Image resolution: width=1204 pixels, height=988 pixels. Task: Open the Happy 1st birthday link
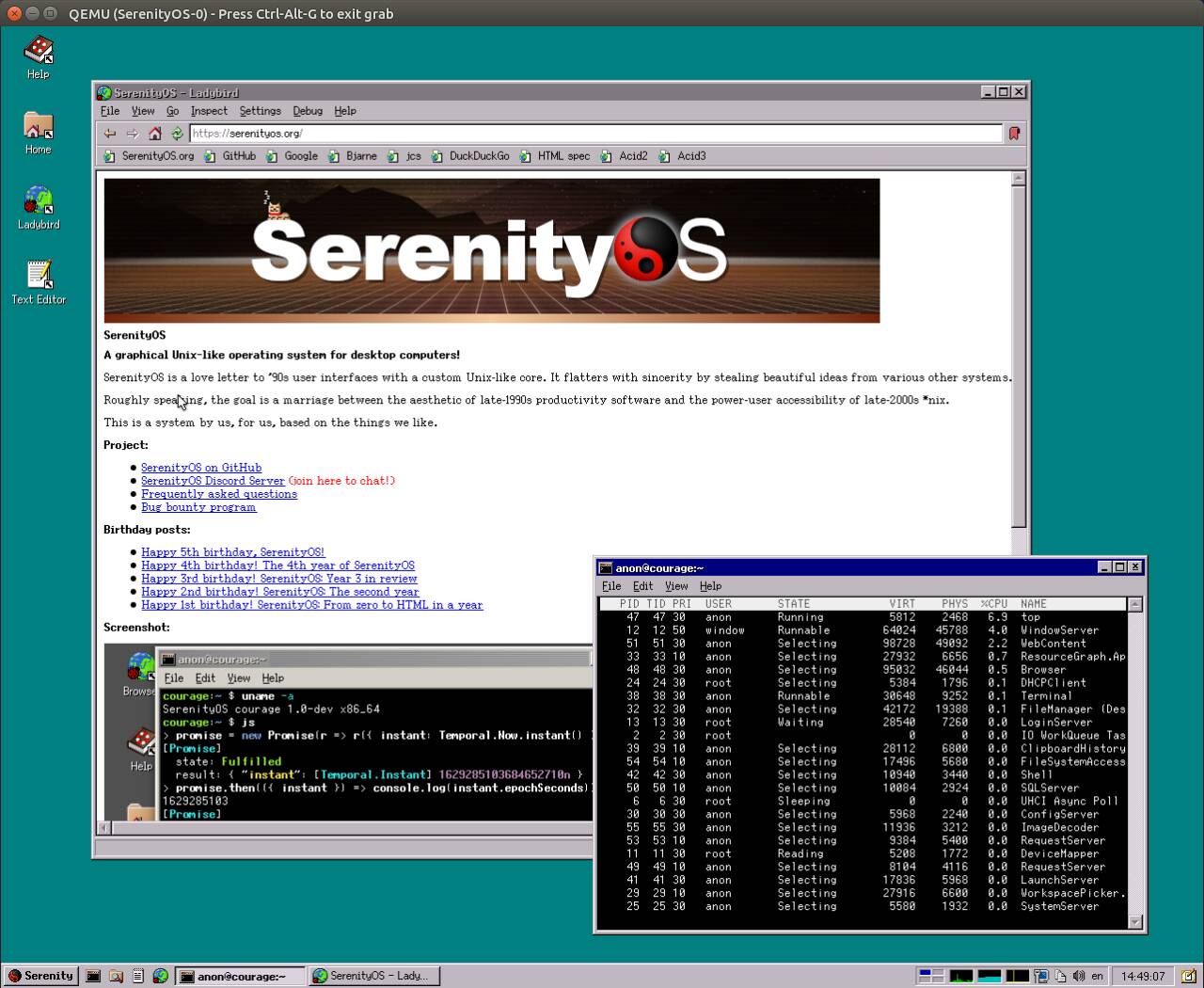[312, 605]
